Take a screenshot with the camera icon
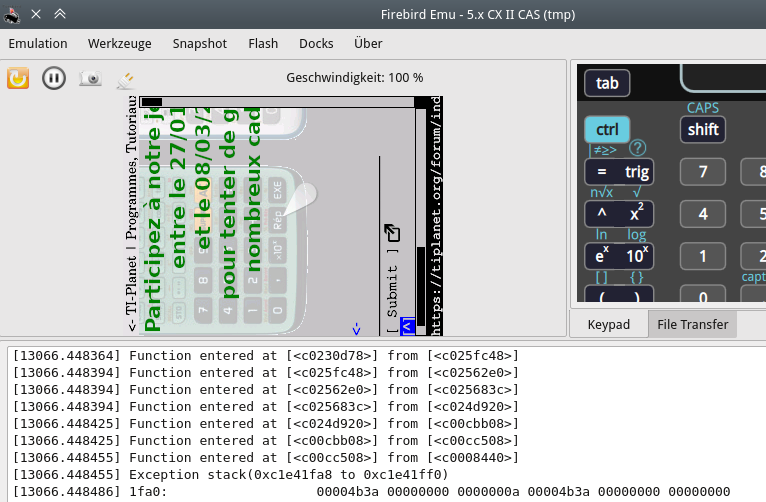The image size is (766, 502). (x=90, y=78)
